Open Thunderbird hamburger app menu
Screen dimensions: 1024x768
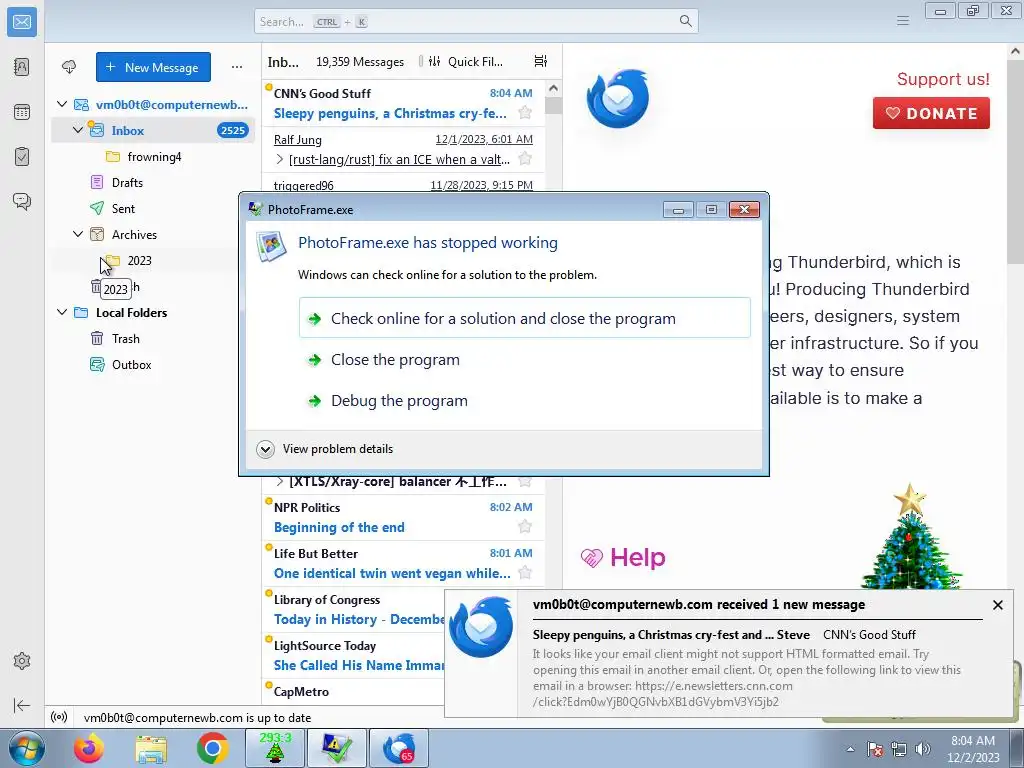(903, 21)
